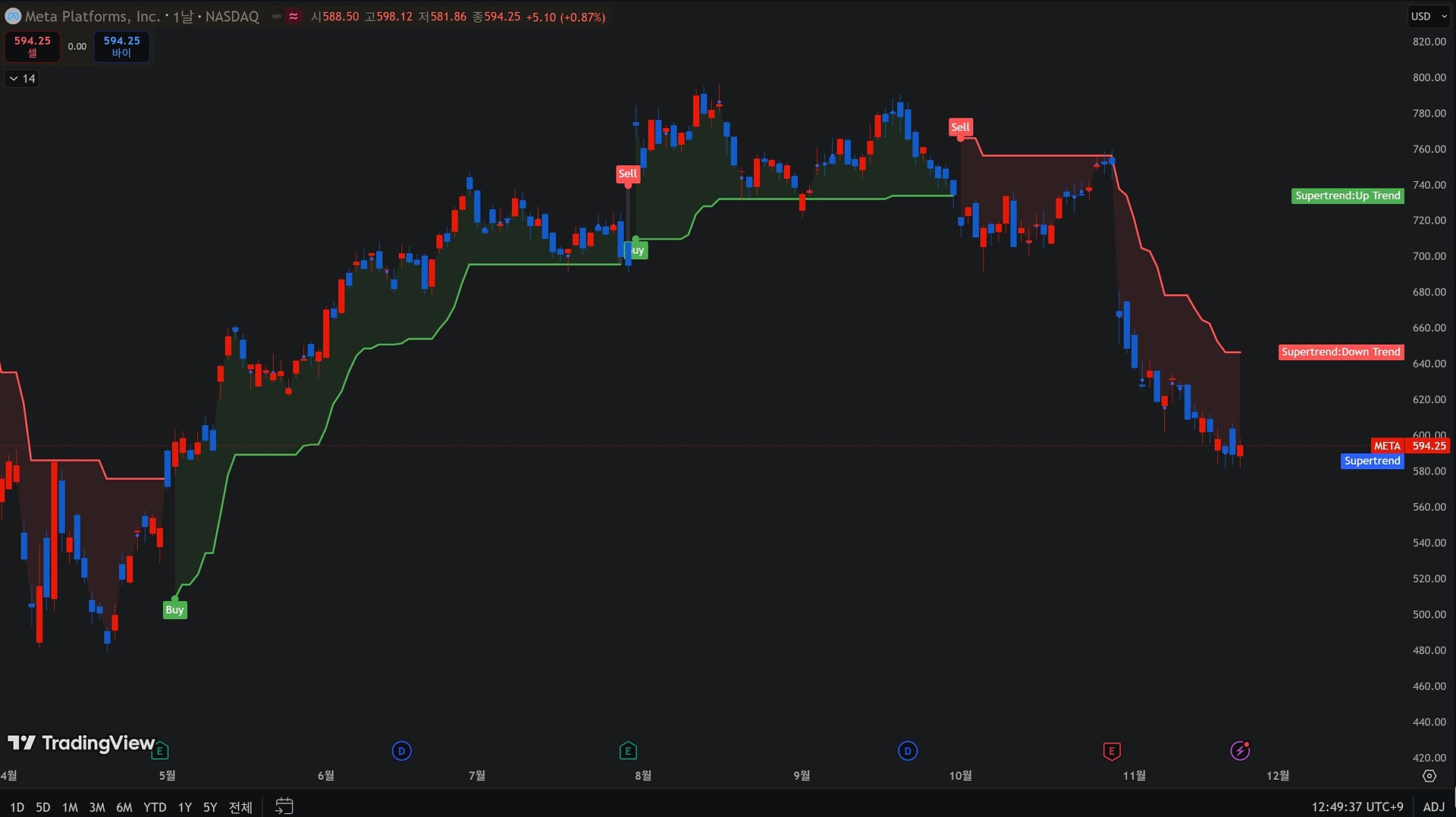Select the blue Supertrend scale label

point(1372,461)
